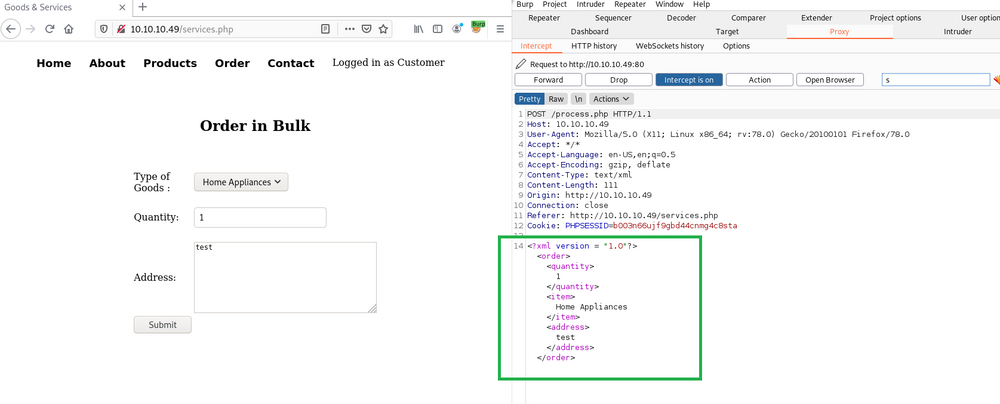Bookmark this page with star icon
Screen dimensions: 1000x404
coord(383,29)
